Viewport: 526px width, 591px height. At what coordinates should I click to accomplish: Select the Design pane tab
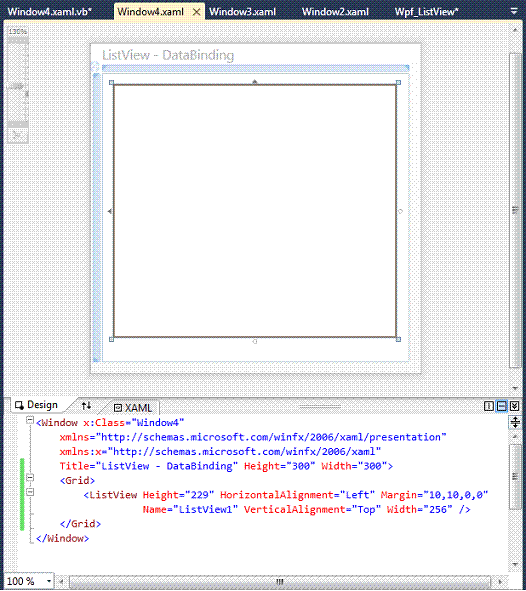tap(37, 405)
